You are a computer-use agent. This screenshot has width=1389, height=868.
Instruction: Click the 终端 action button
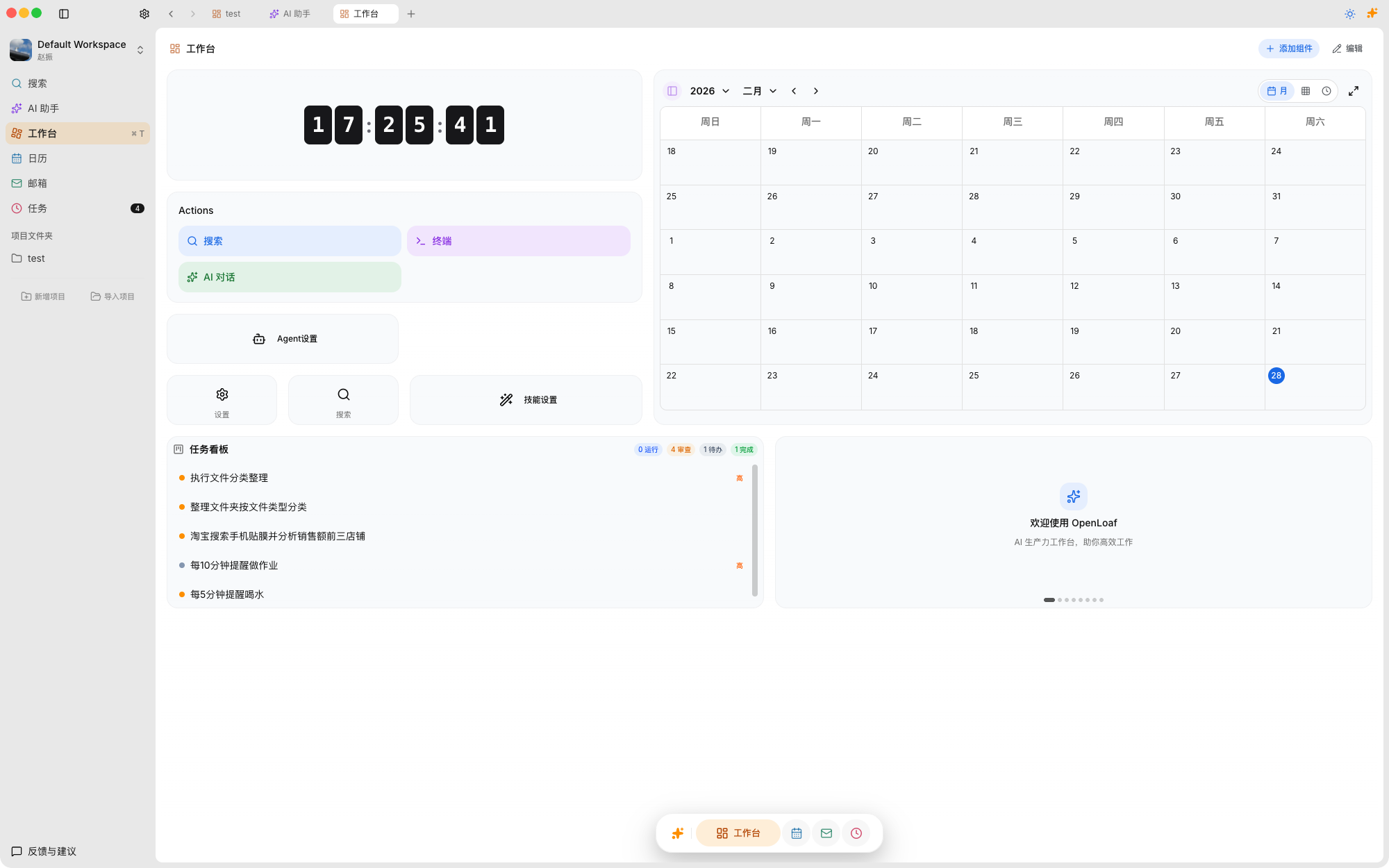518,241
